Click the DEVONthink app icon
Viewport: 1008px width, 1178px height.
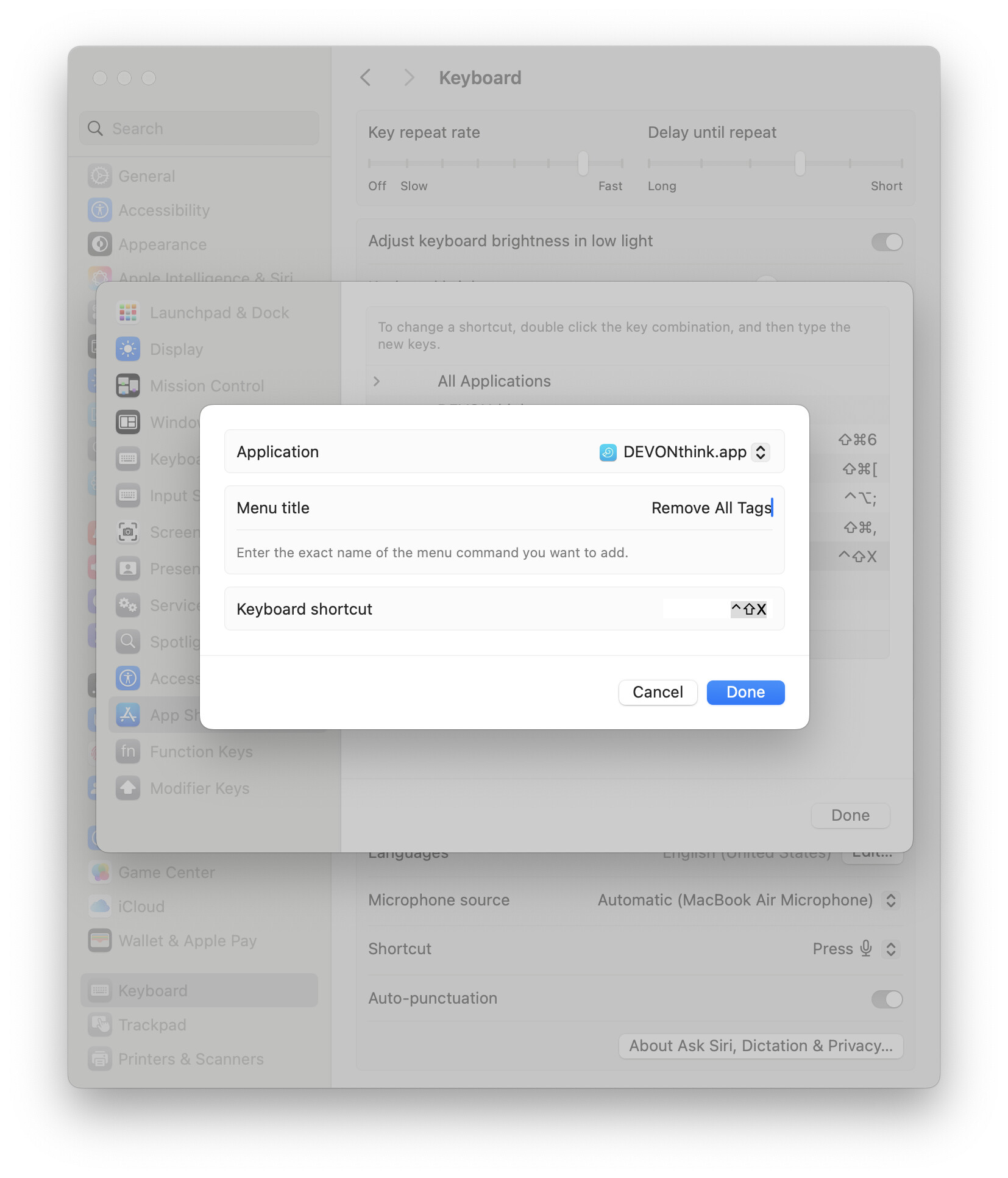(608, 452)
